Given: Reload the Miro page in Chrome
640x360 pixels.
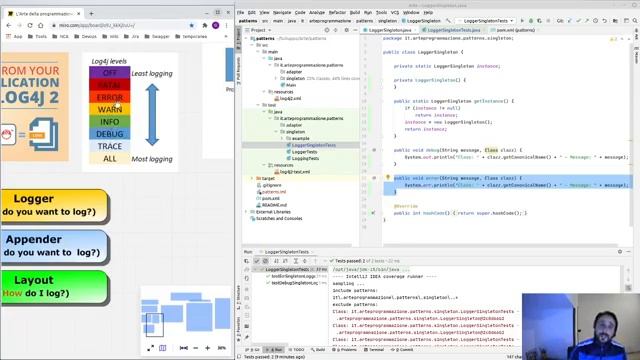Looking at the screenshot, I should pyautogui.click(x=30, y=25).
